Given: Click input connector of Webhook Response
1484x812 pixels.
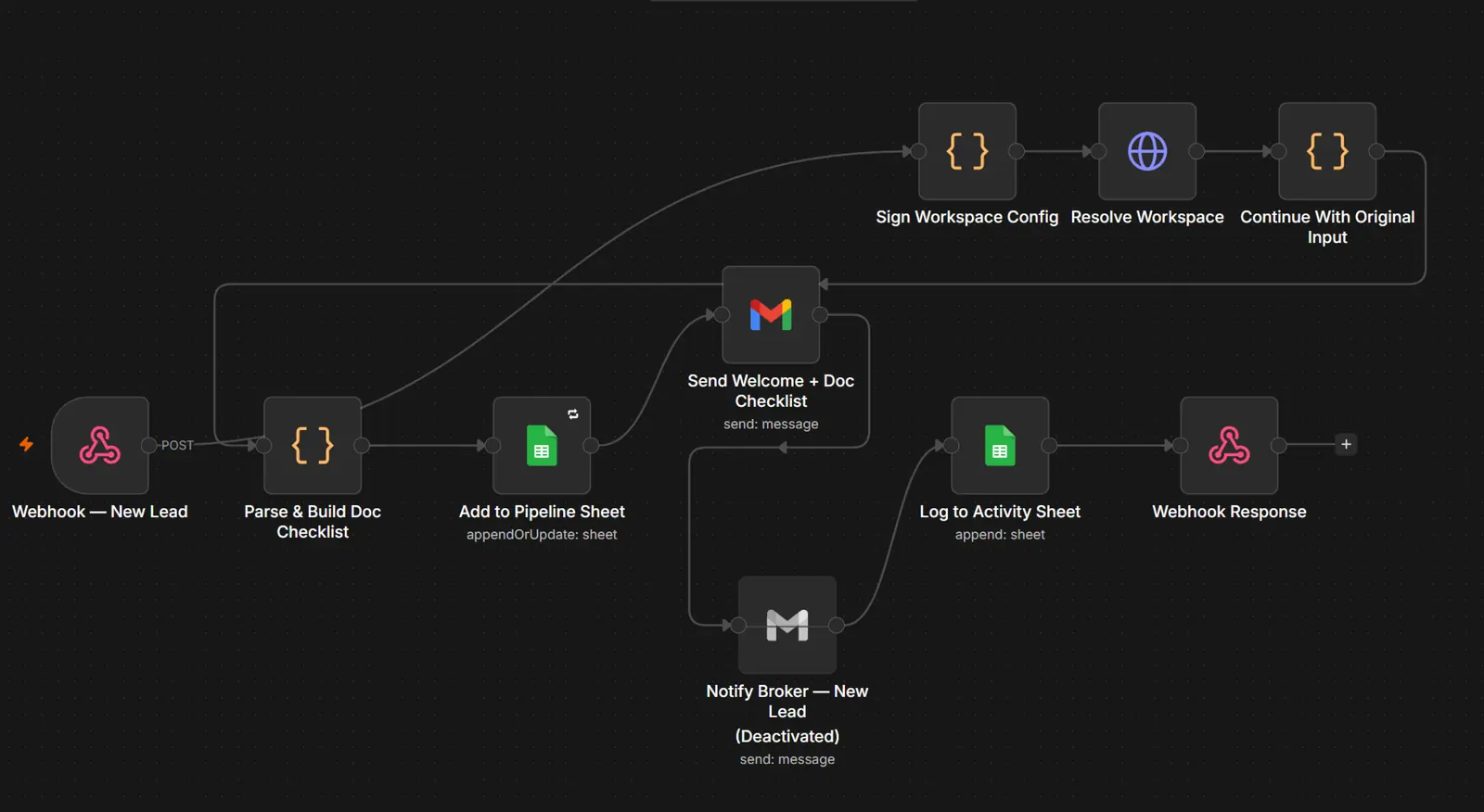Looking at the screenshot, I should click(1180, 445).
